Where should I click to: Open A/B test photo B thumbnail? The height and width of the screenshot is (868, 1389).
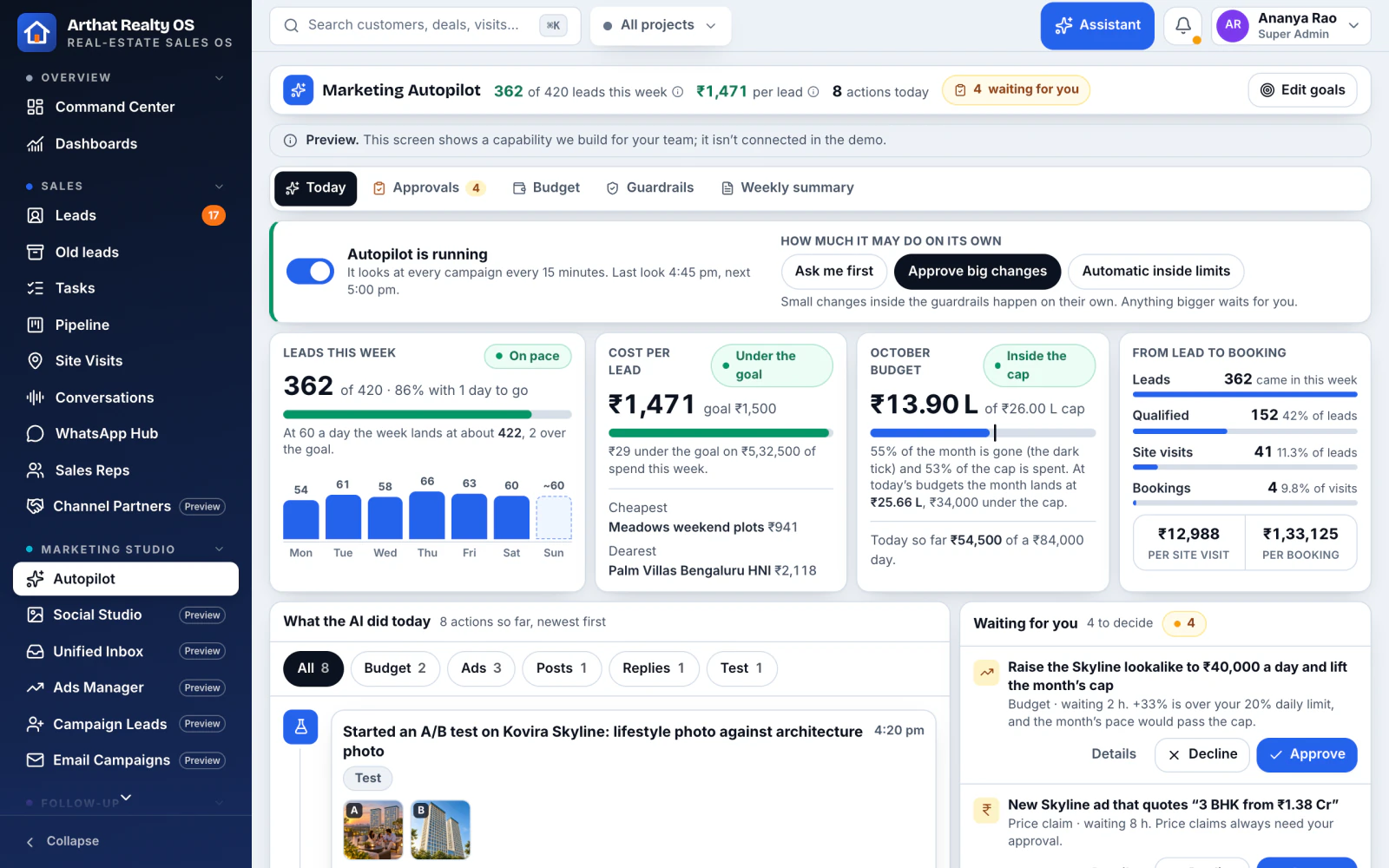pos(440,830)
